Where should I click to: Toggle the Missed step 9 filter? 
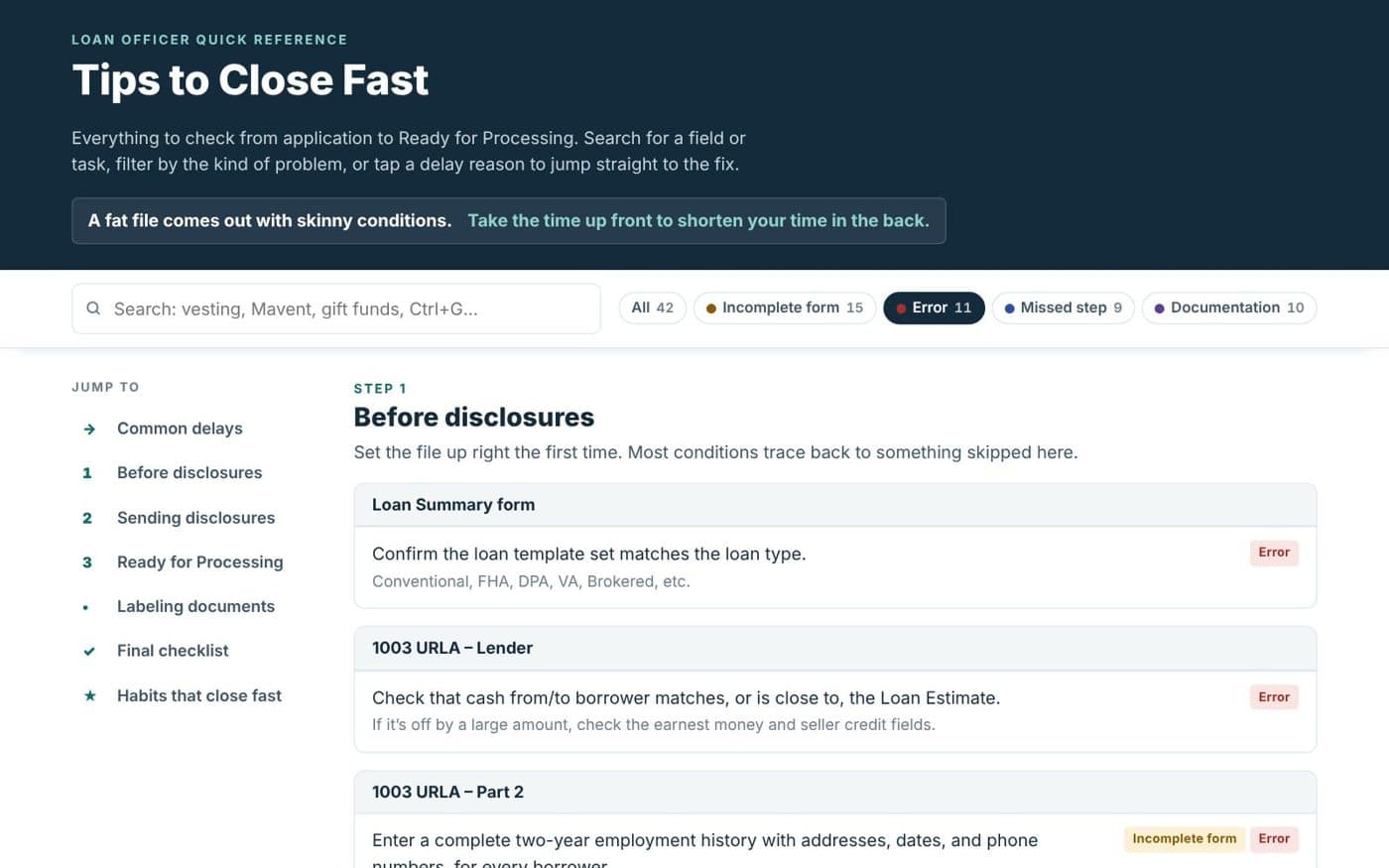1064,308
